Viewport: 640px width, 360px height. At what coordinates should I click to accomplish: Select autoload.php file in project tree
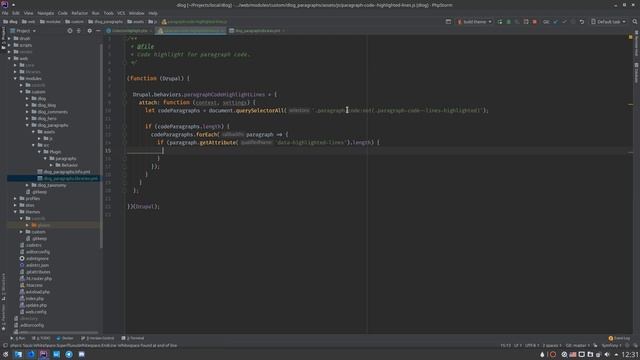(37, 292)
